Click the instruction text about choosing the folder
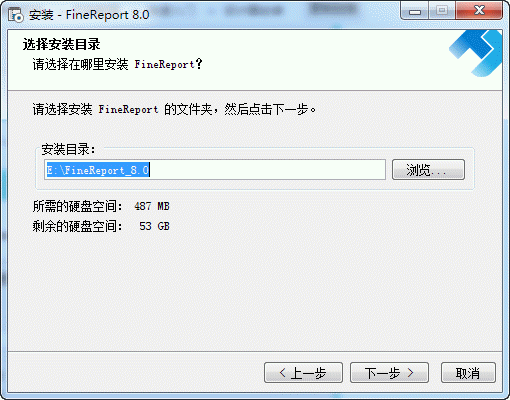The width and height of the screenshot is (510, 400). (x=174, y=109)
